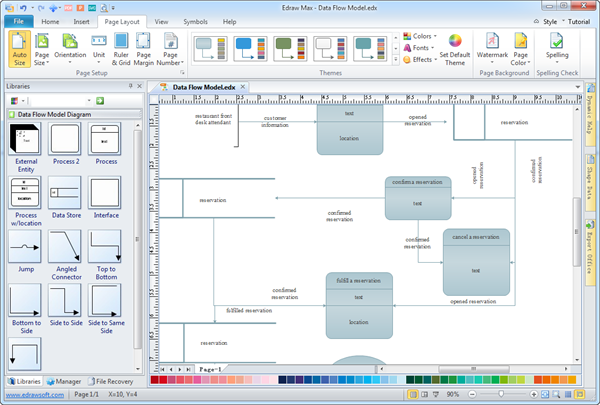
Task: Pick the Data Store shape
Action: (65, 192)
